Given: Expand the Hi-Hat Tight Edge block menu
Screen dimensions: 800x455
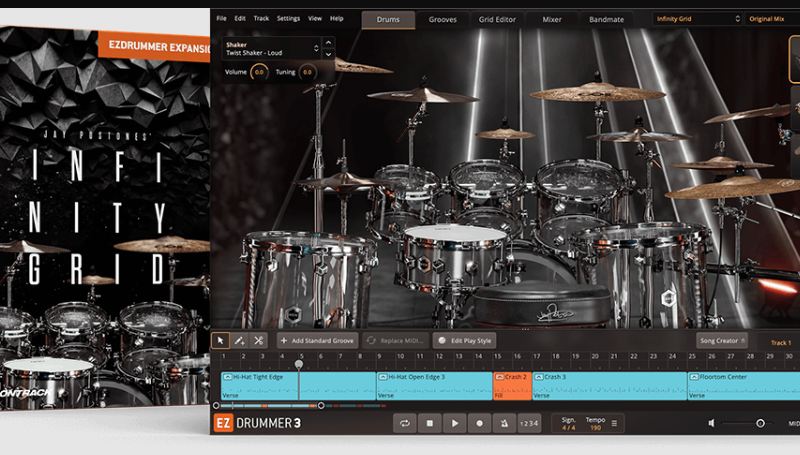Looking at the screenshot, I should tap(228, 376).
